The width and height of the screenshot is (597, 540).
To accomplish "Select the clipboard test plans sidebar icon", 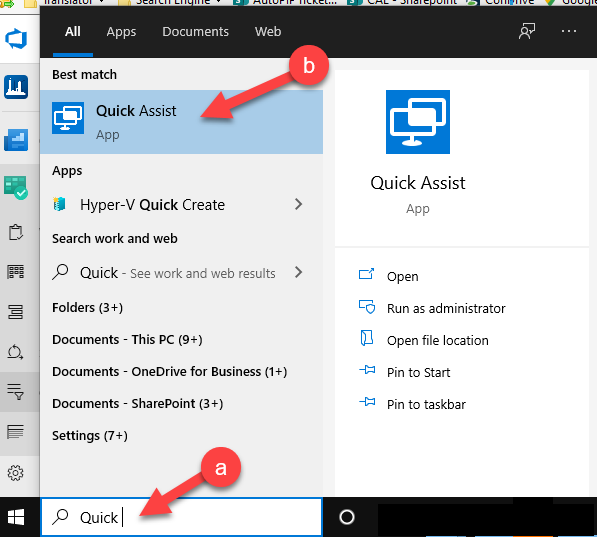I will (x=16, y=232).
